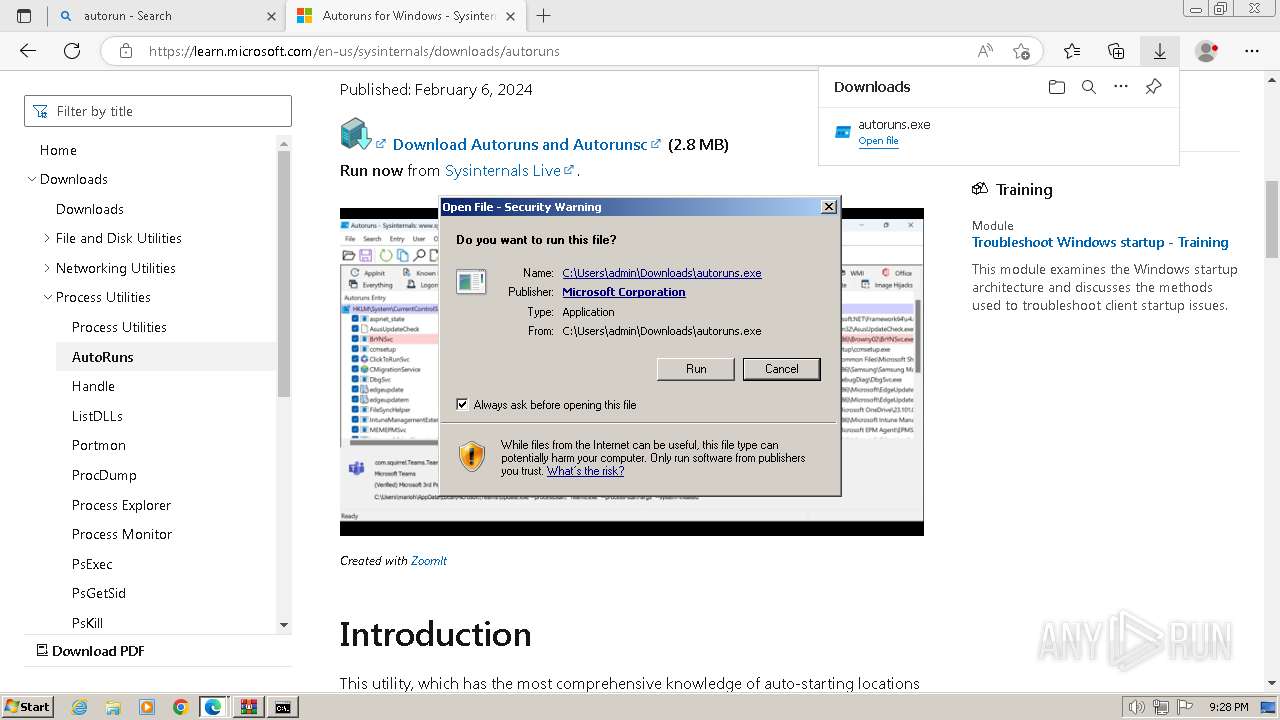Image resolution: width=1280 pixels, height=720 pixels.
Task: Open a new tab with plus icon
Action: click(x=544, y=16)
